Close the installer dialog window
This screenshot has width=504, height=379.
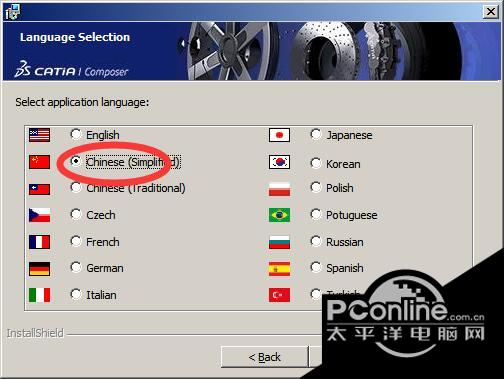[x=491, y=12]
